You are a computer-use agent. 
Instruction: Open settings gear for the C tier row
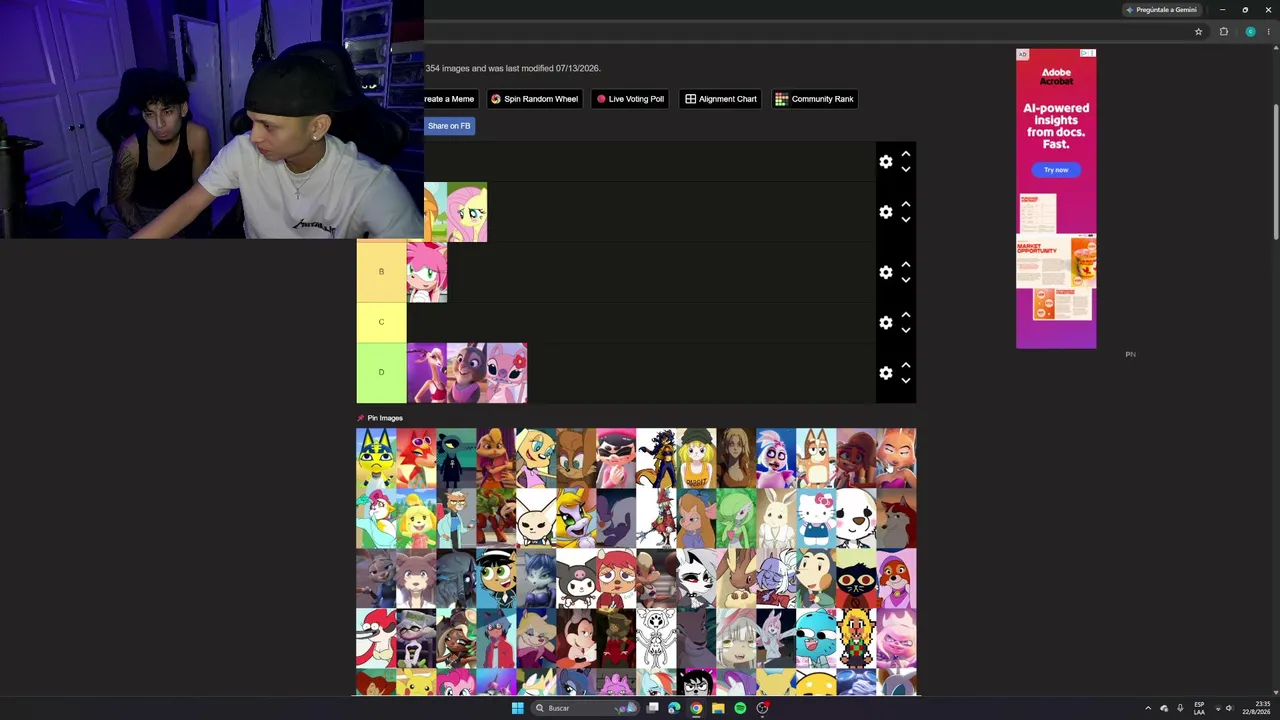pos(885,322)
